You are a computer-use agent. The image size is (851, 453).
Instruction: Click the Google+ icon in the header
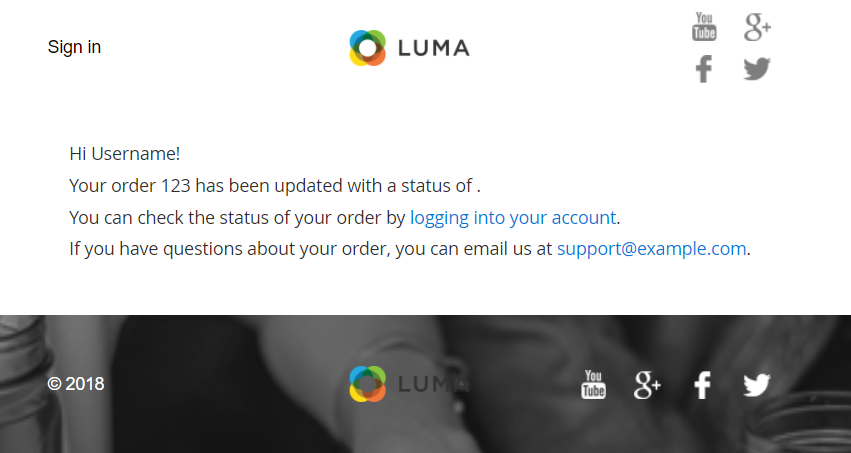(757, 27)
